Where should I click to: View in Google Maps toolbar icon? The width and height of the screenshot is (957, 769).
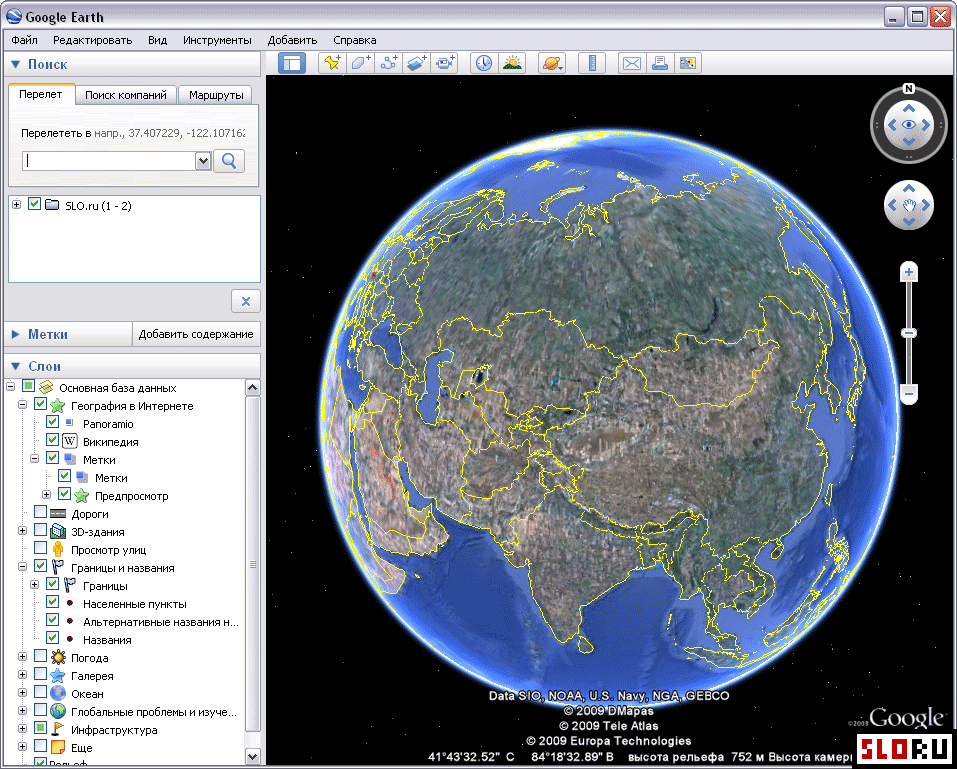coord(687,63)
